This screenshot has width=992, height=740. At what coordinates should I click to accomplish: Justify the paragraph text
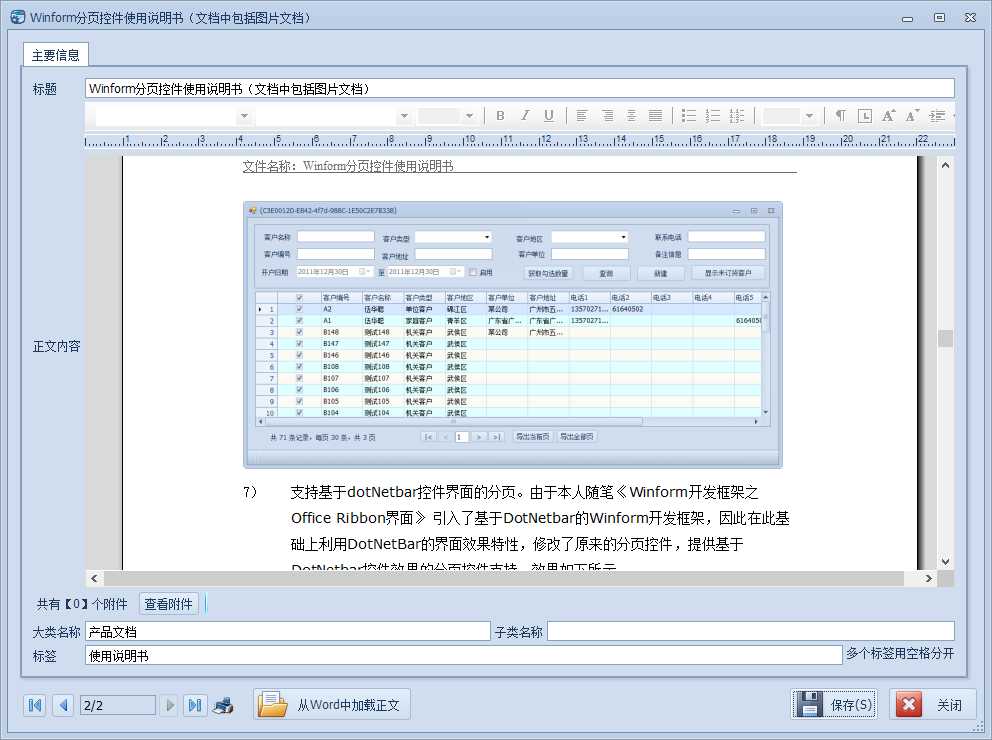[x=655, y=116]
